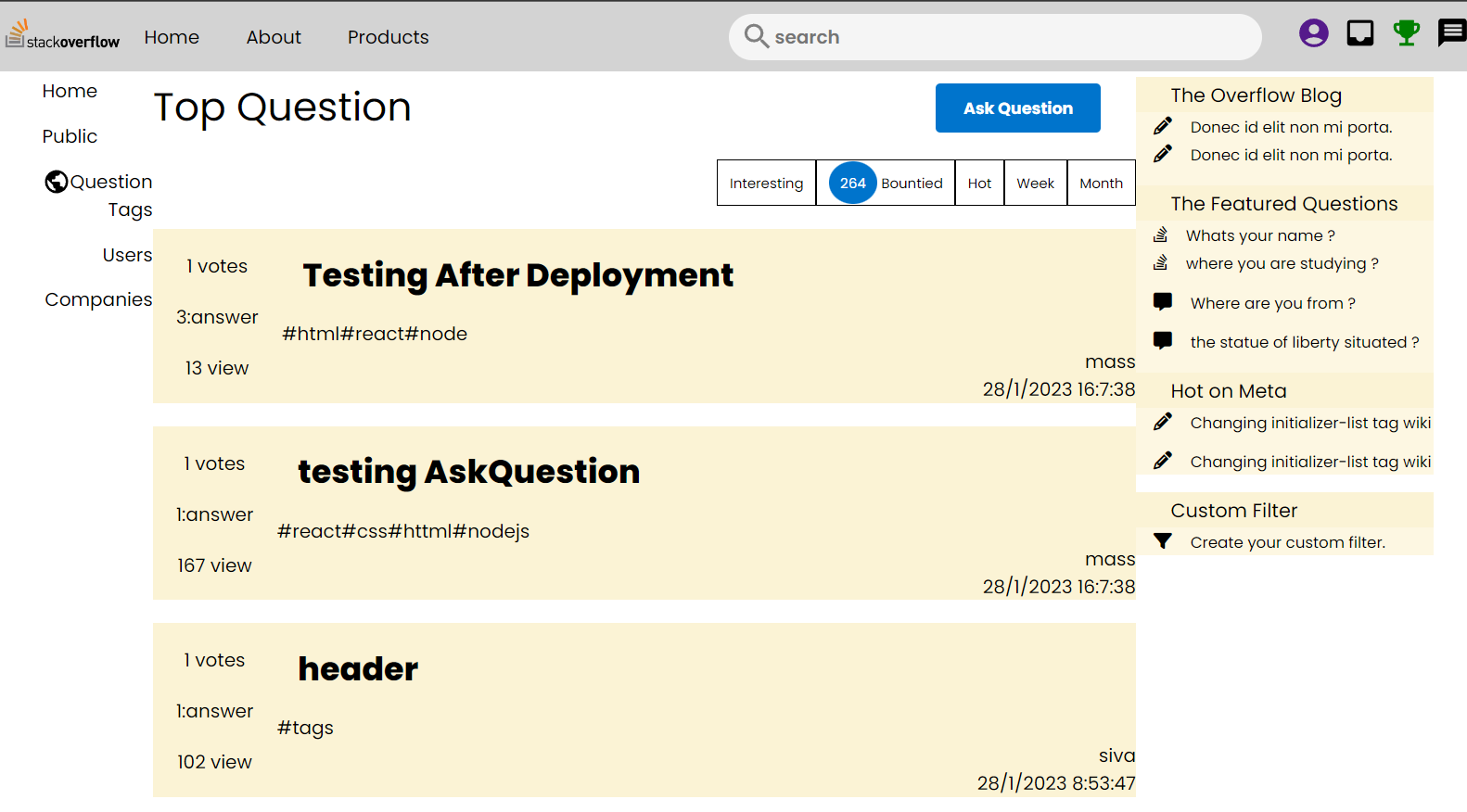Open 'Create your custom filter' link

pyautogui.click(x=1287, y=542)
